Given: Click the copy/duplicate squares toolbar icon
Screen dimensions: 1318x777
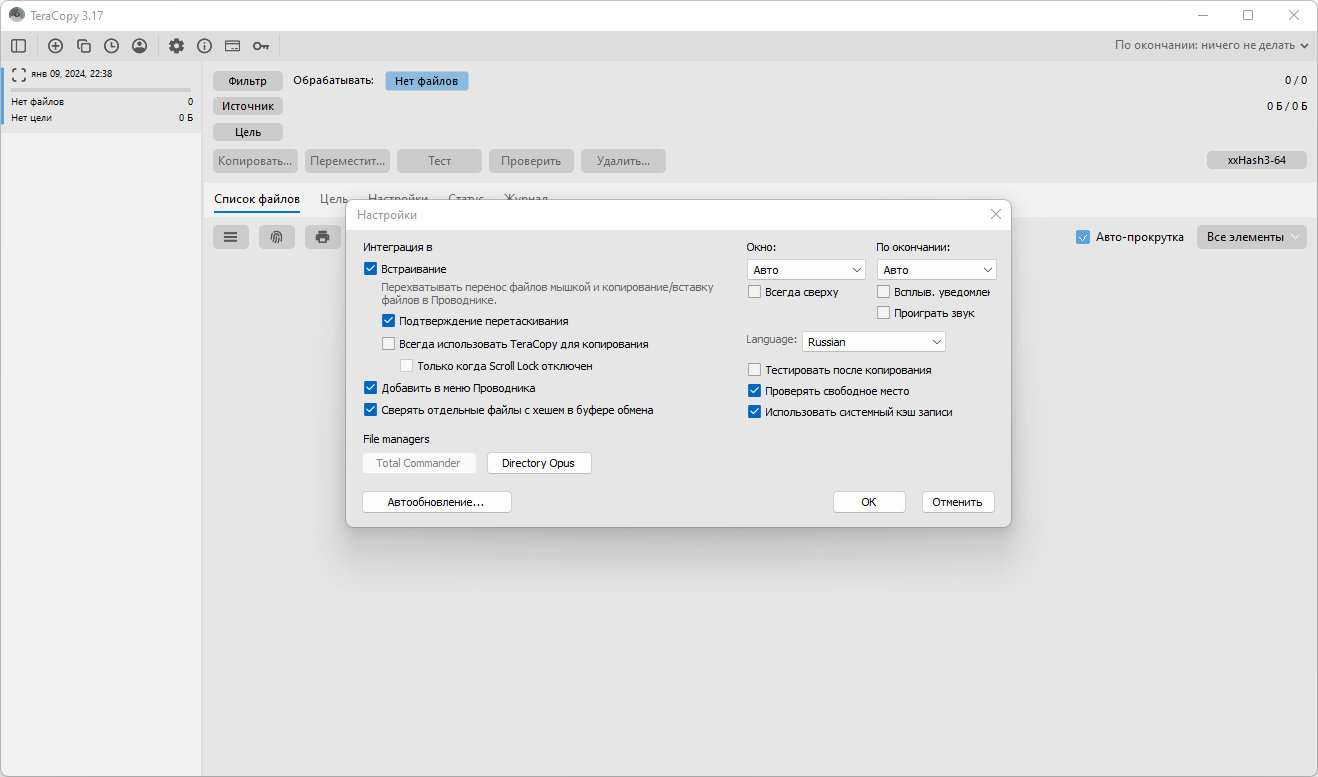Looking at the screenshot, I should pyautogui.click(x=84, y=46).
